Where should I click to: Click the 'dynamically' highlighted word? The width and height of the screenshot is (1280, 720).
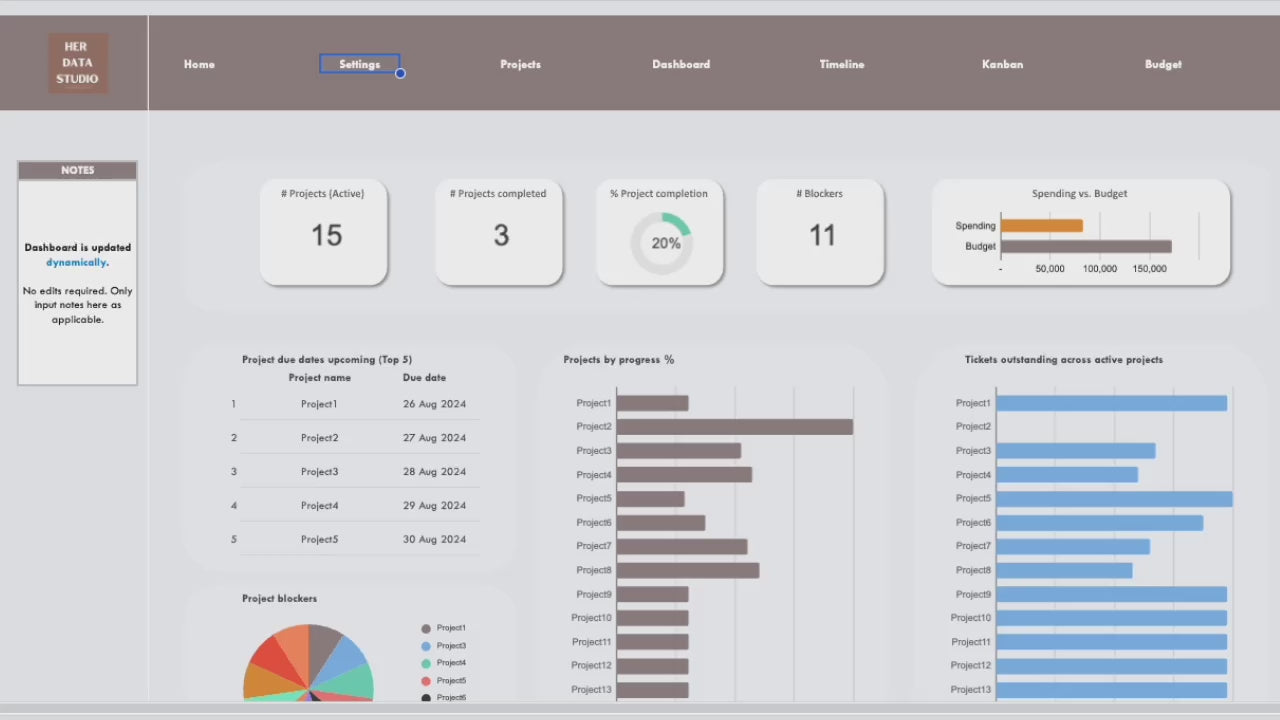77,262
